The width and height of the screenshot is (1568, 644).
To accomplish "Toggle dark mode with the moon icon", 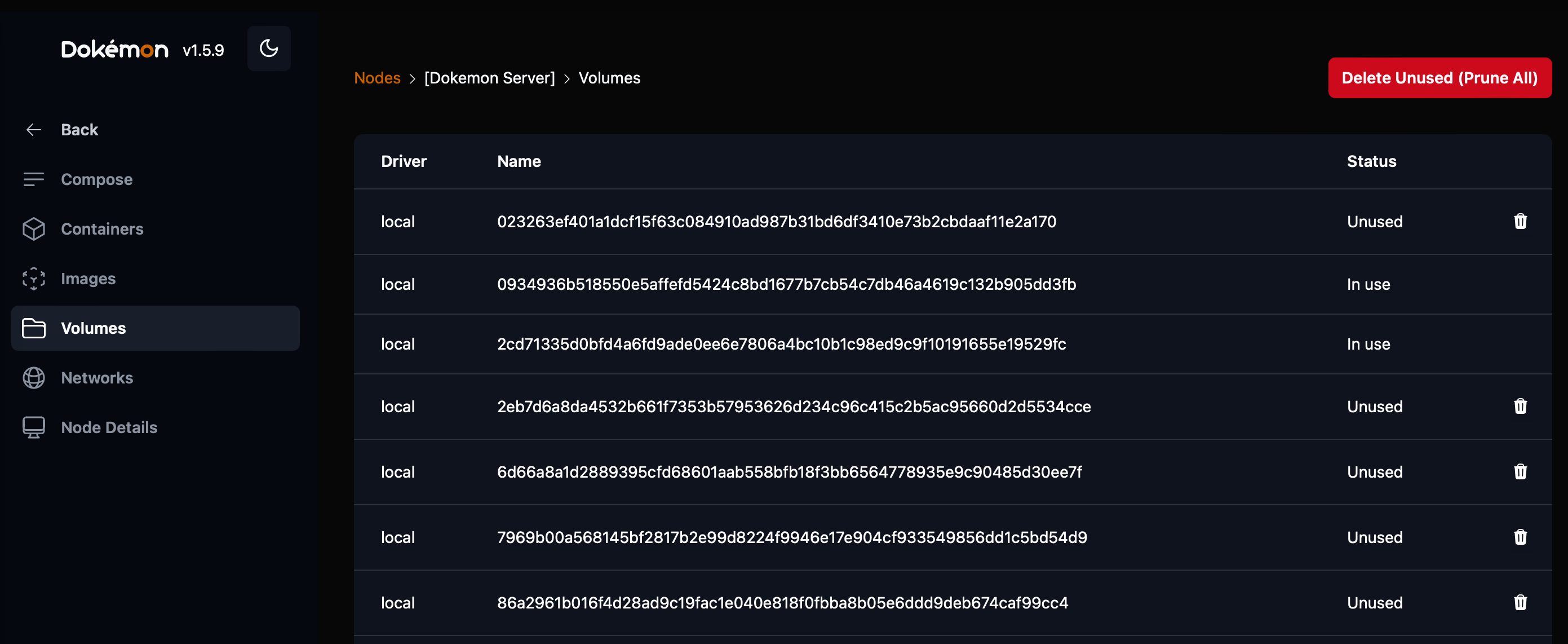I will pos(268,48).
